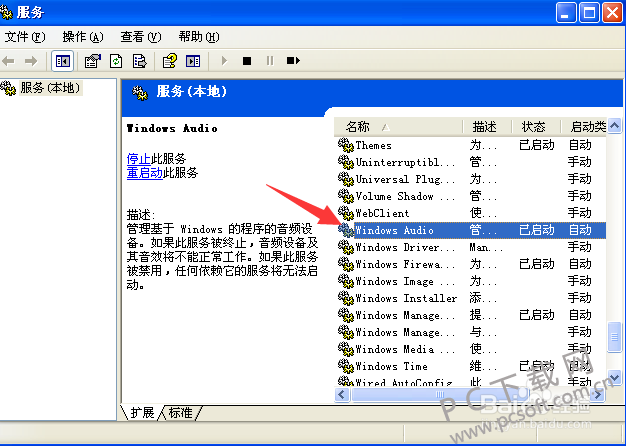Select the Windows Time service name

click(391, 366)
